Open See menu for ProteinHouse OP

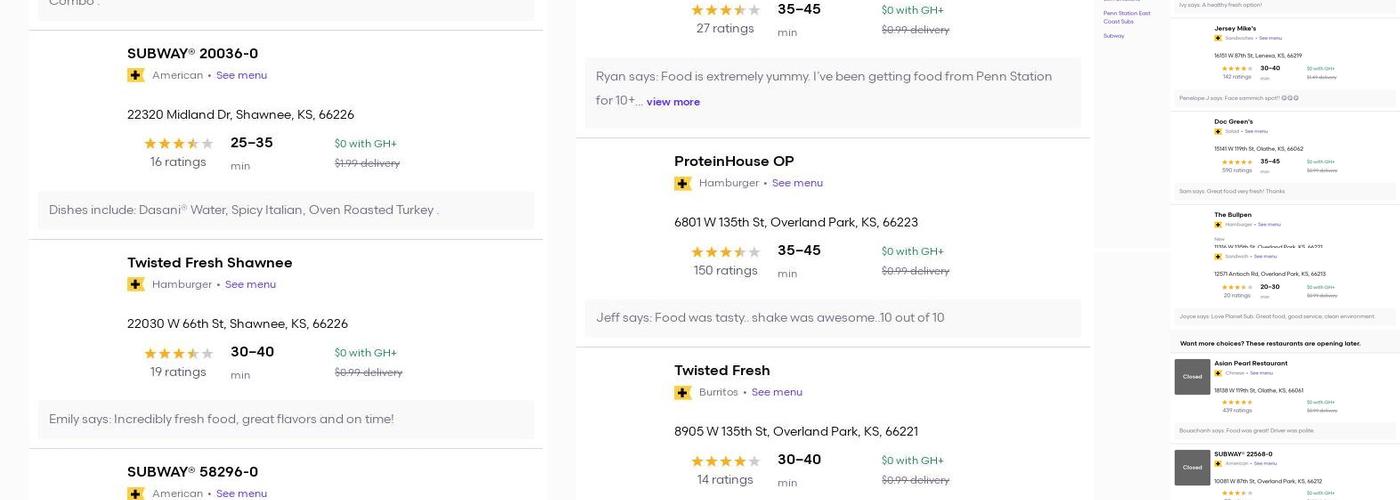(797, 184)
